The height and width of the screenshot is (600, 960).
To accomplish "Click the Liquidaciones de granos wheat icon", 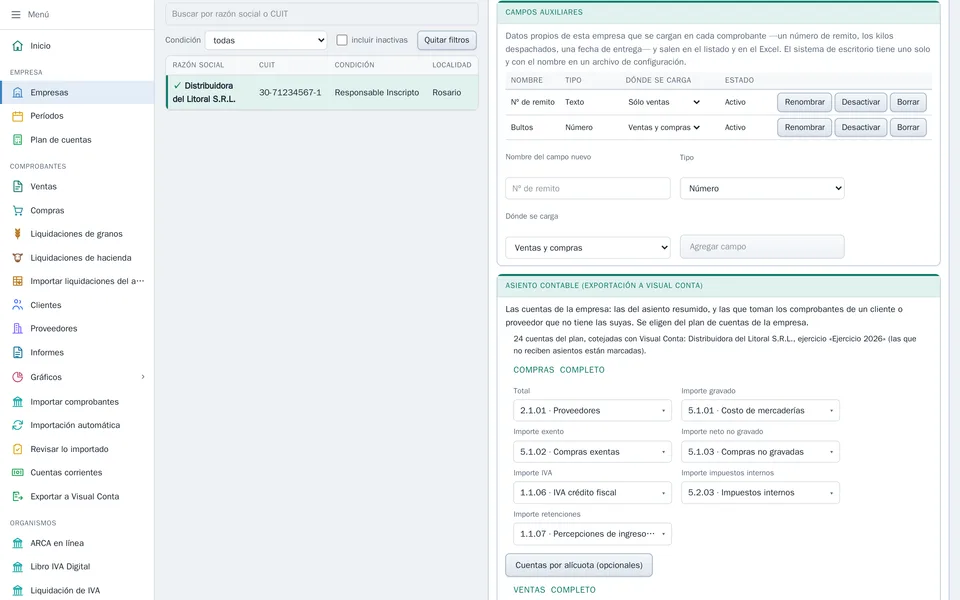I will pos(18,234).
